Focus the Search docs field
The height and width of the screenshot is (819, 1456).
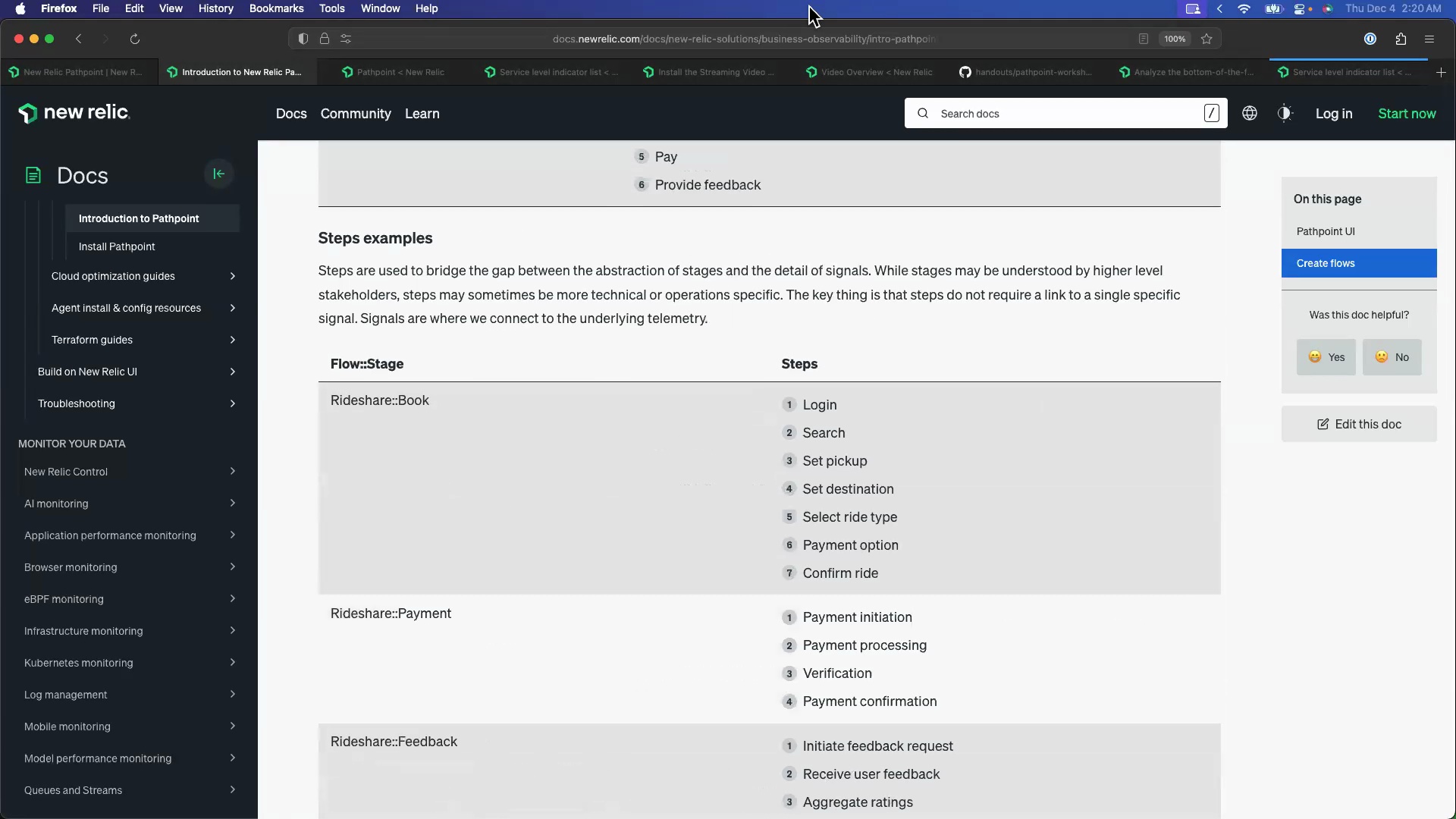[x=1062, y=113]
